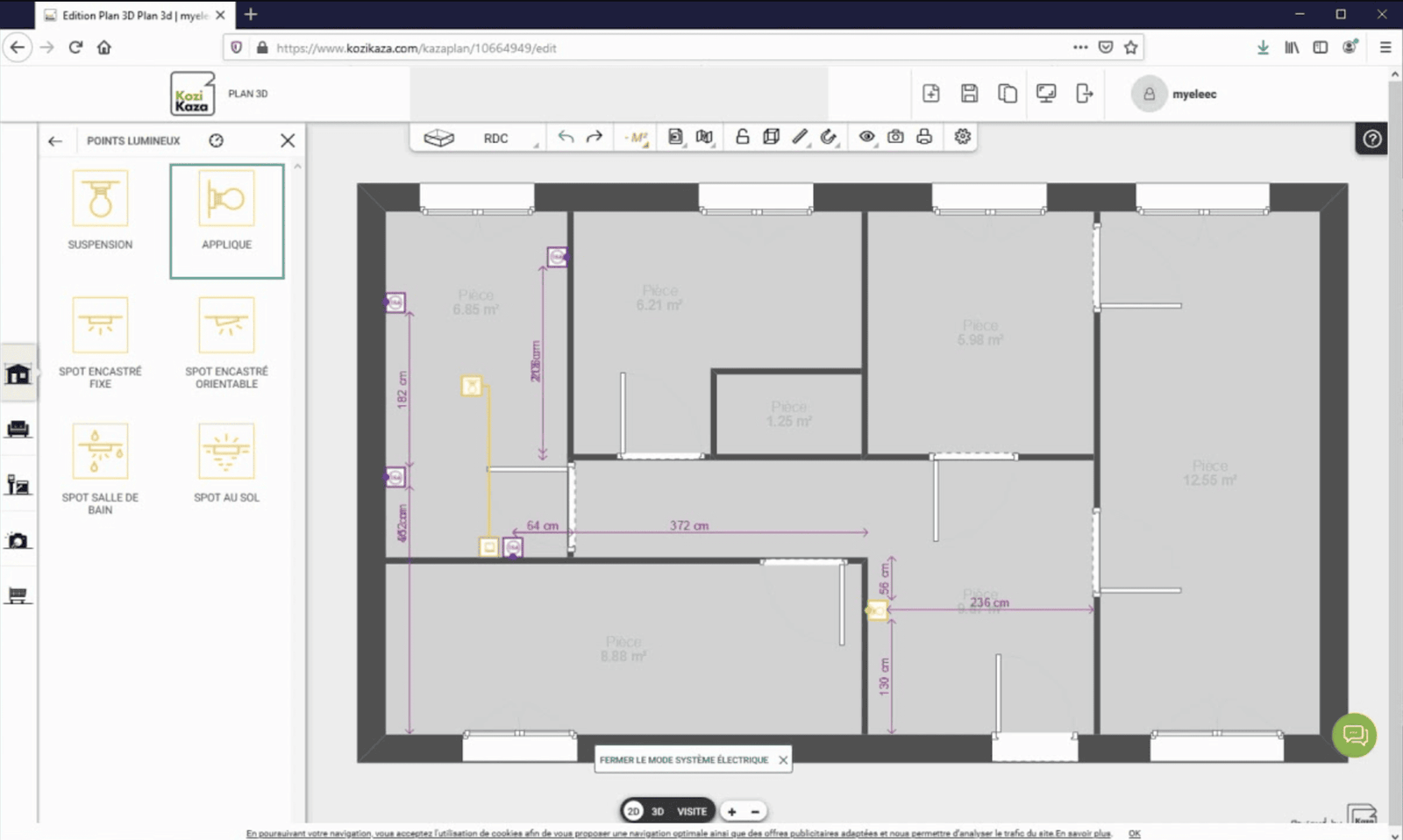Viewport: 1403px width, 840px height.
Task: Switch to 3D view mode
Action: tap(658, 811)
